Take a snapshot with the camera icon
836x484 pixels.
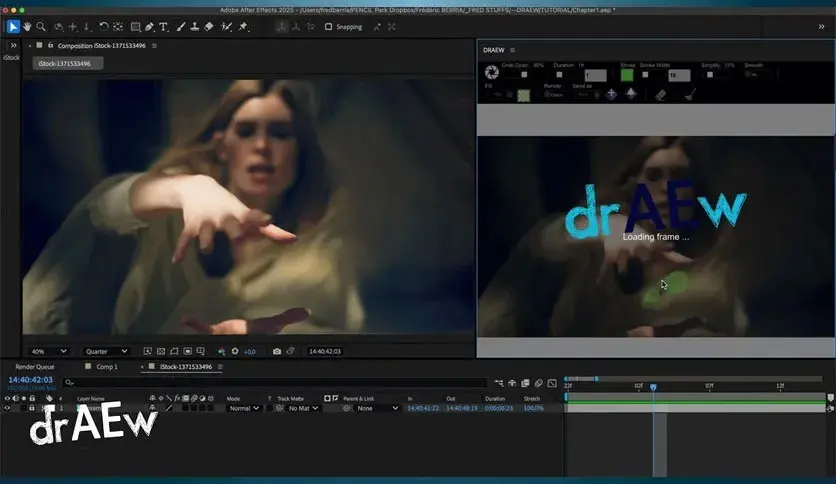[277, 351]
